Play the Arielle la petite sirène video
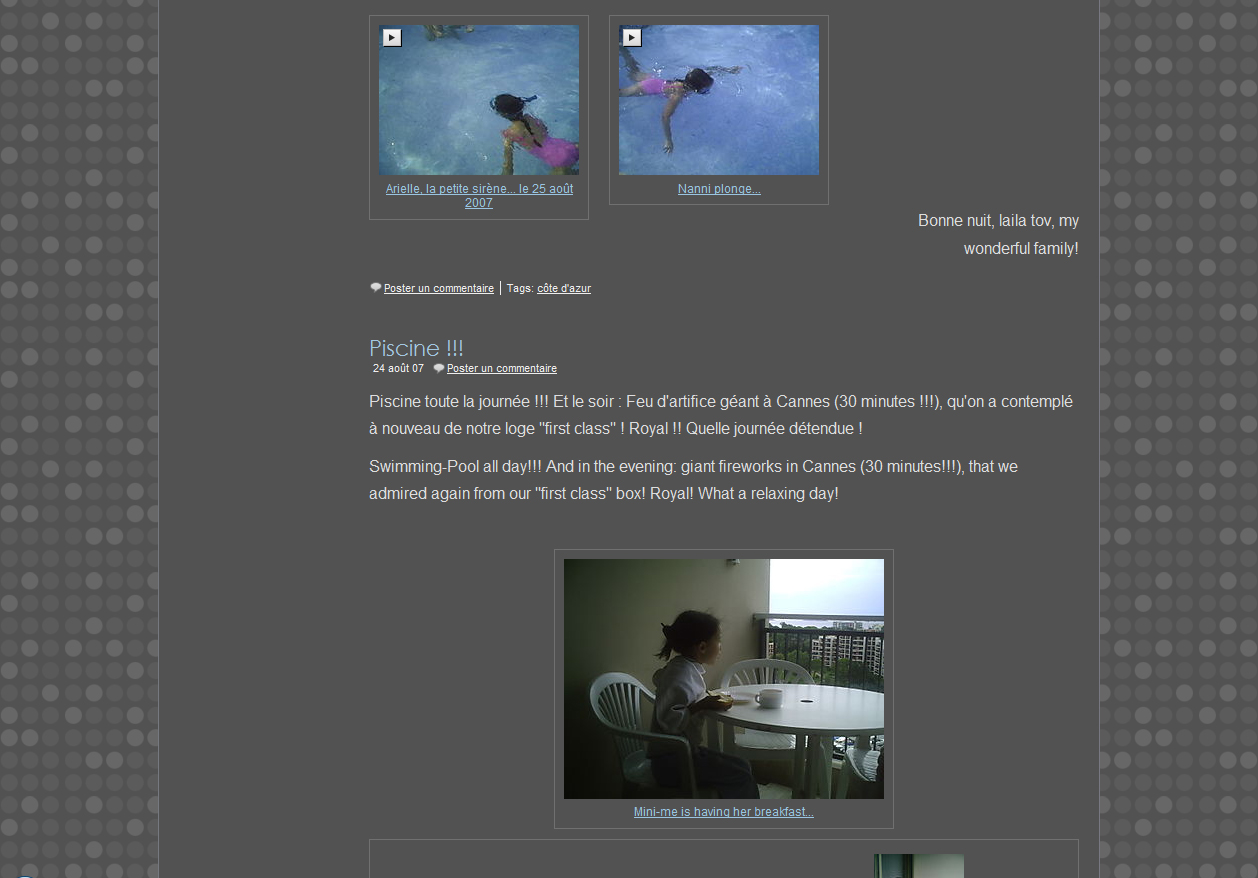 pyautogui.click(x=392, y=38)
